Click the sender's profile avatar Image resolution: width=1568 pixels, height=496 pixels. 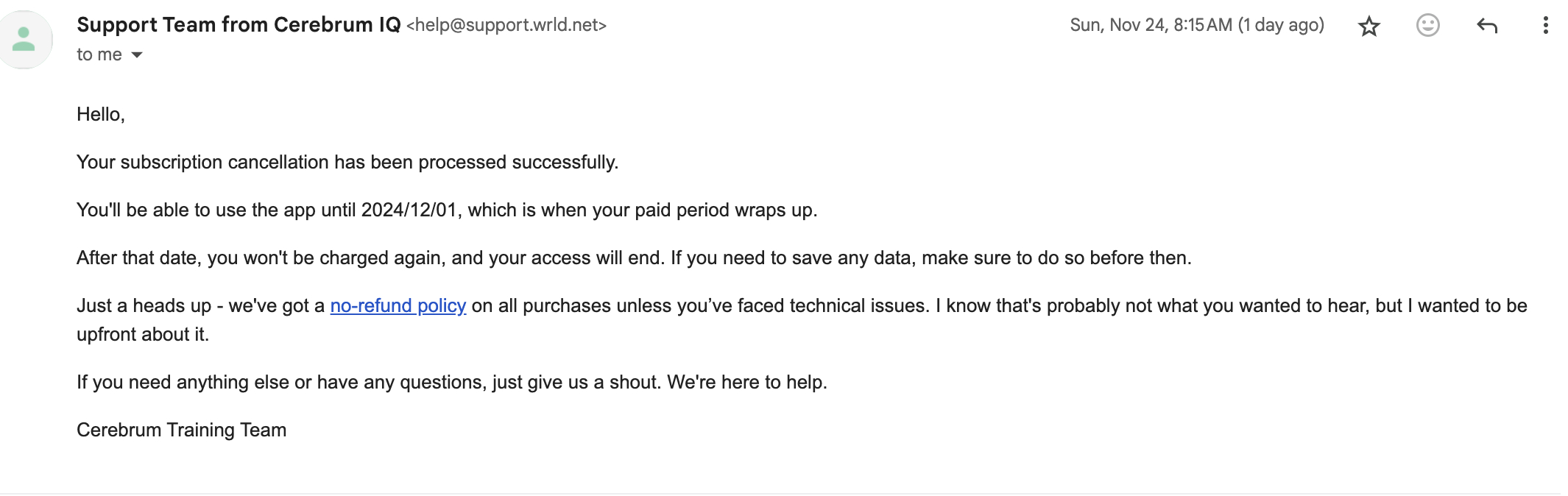pos(24,39)
